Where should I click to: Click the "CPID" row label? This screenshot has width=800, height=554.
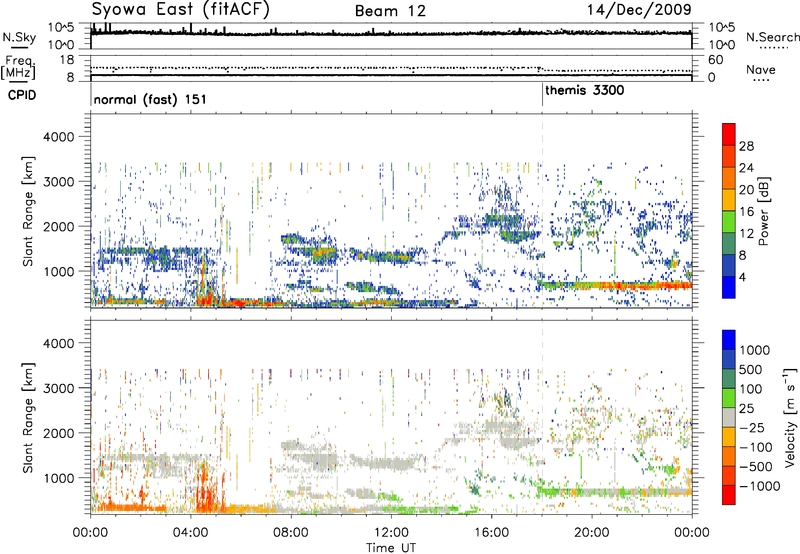point(22,95)
